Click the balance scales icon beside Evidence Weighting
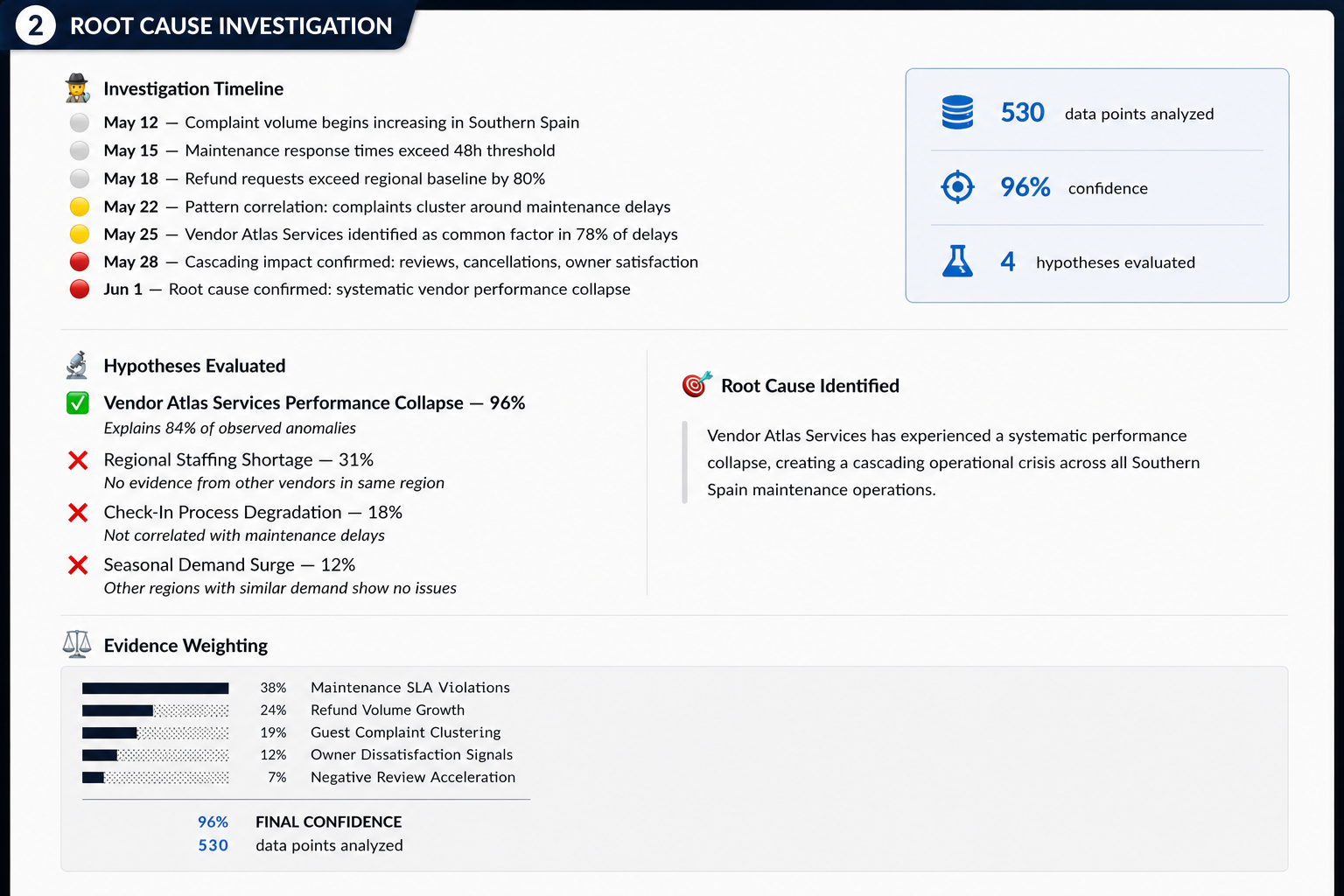Viewport: 1344px width, 896px height. (77, 645)
